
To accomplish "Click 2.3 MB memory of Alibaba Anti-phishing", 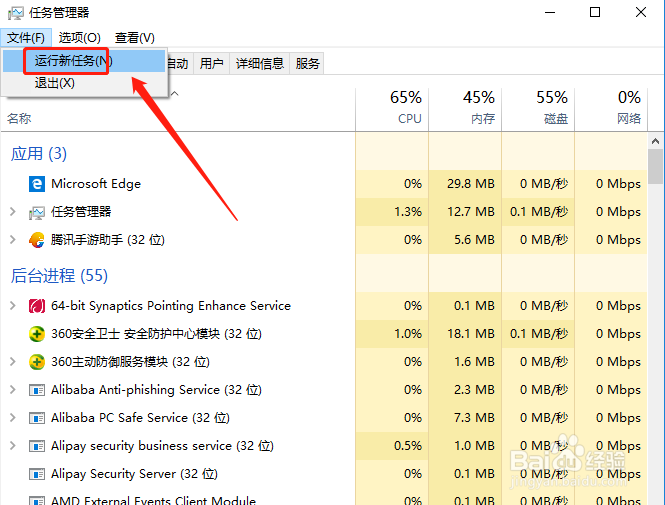I will click(x=475, y=390).
